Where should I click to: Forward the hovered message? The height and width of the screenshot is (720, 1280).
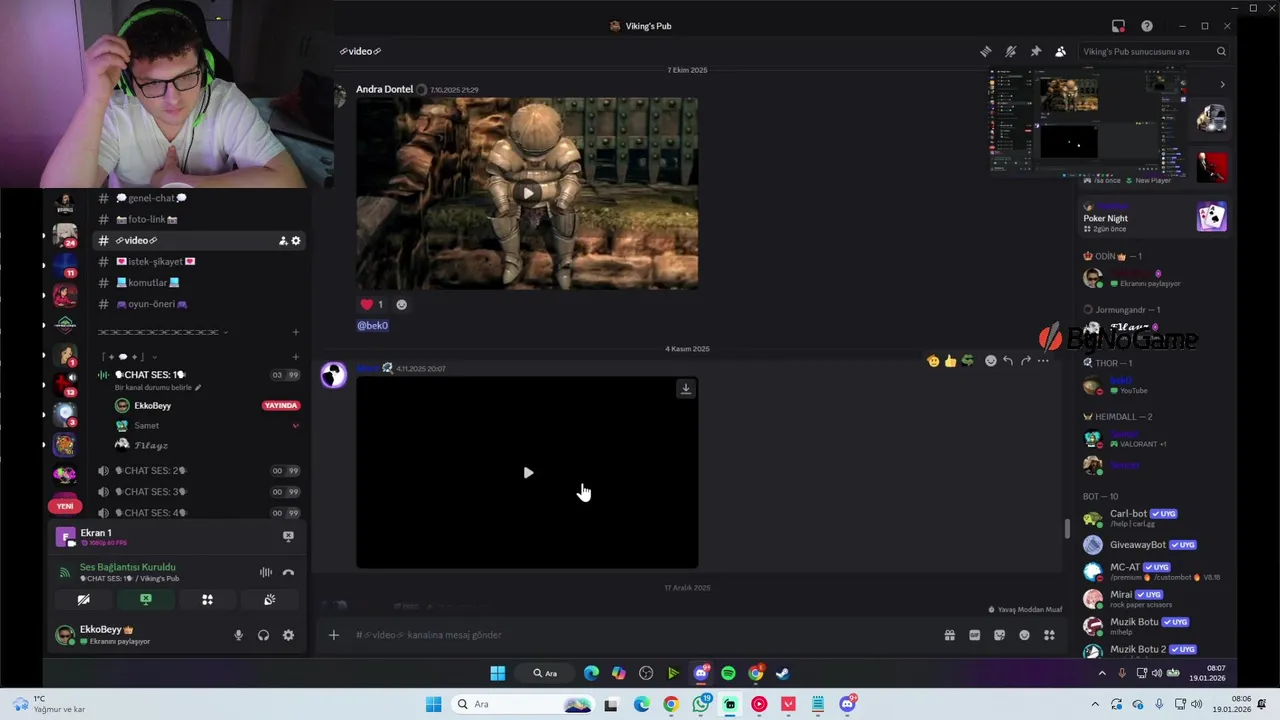(1025, 361)
